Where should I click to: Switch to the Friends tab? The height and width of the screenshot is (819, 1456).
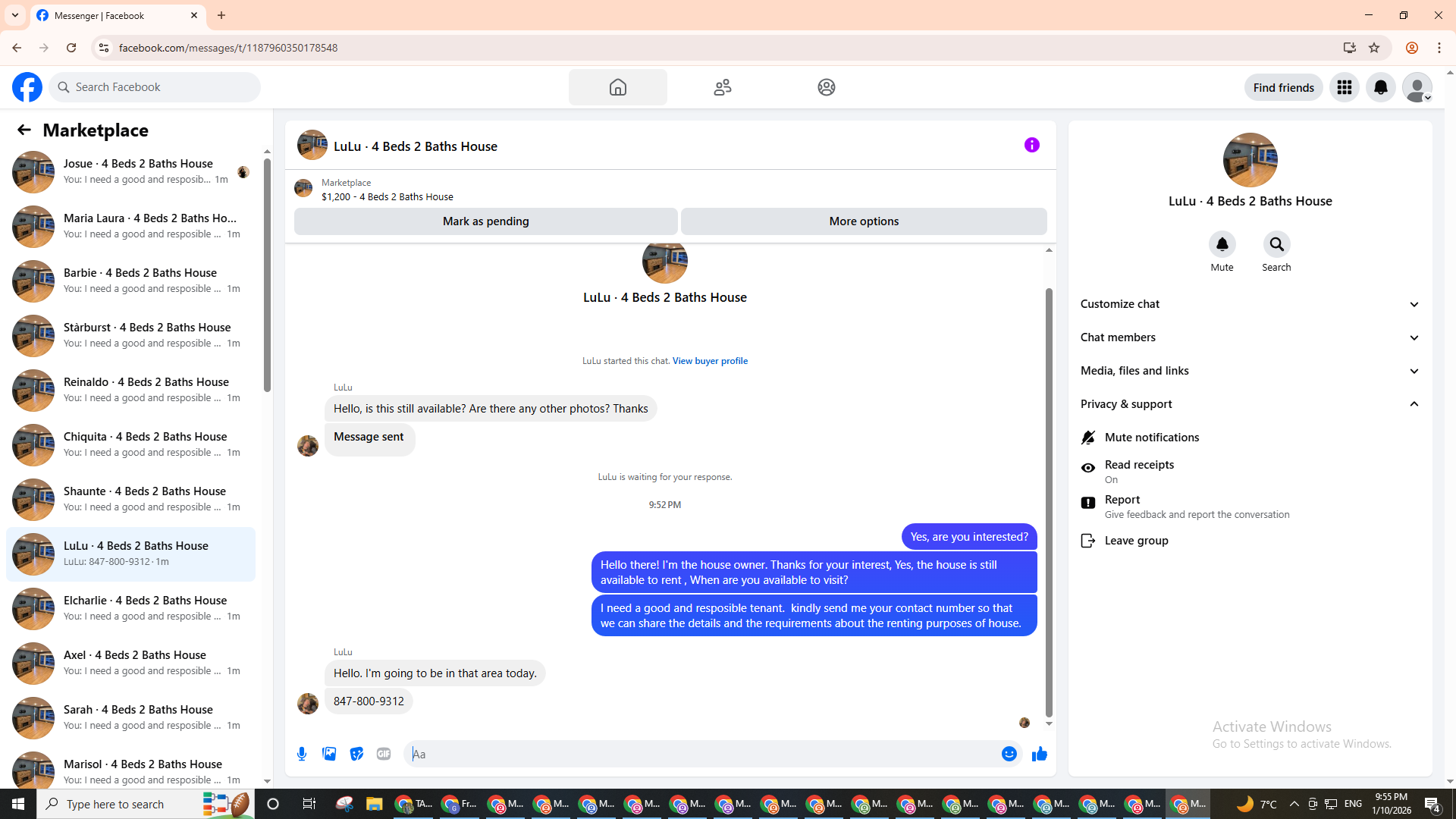tap(722, 87)
